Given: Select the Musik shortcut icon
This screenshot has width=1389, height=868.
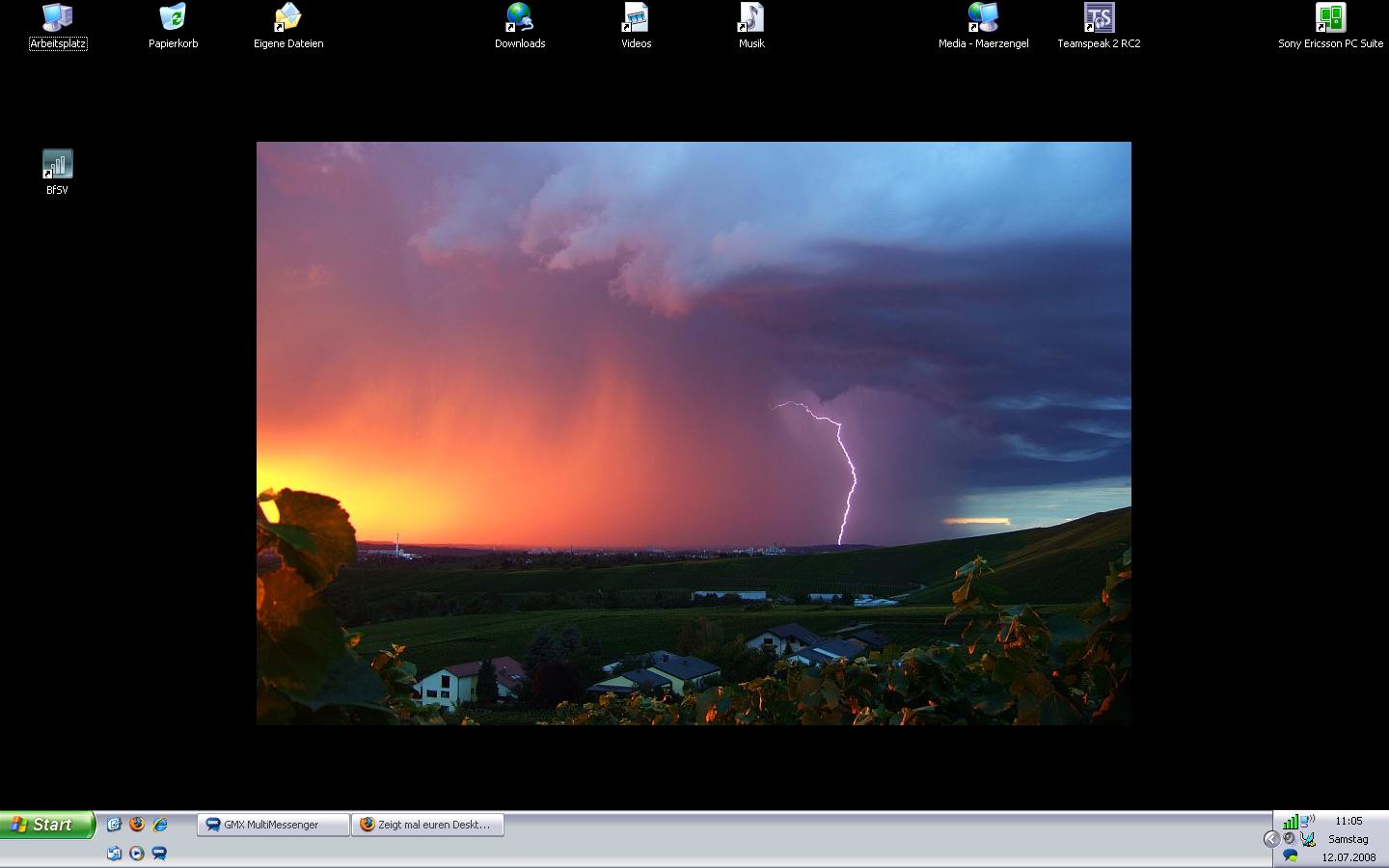Looking at the screenshot, I should coord(751,26).
